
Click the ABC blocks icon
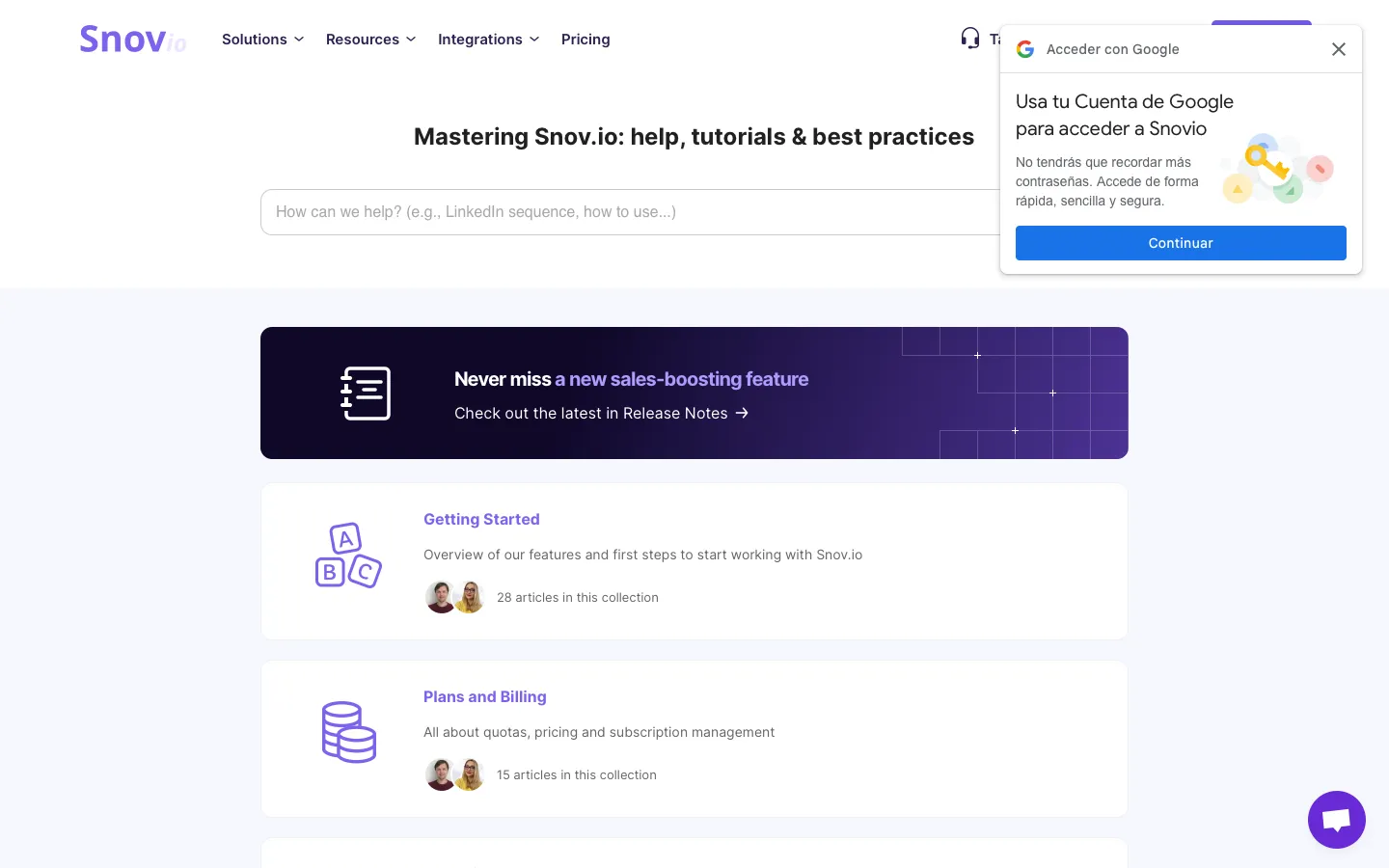pyautogui.click(x=348, y=556)
